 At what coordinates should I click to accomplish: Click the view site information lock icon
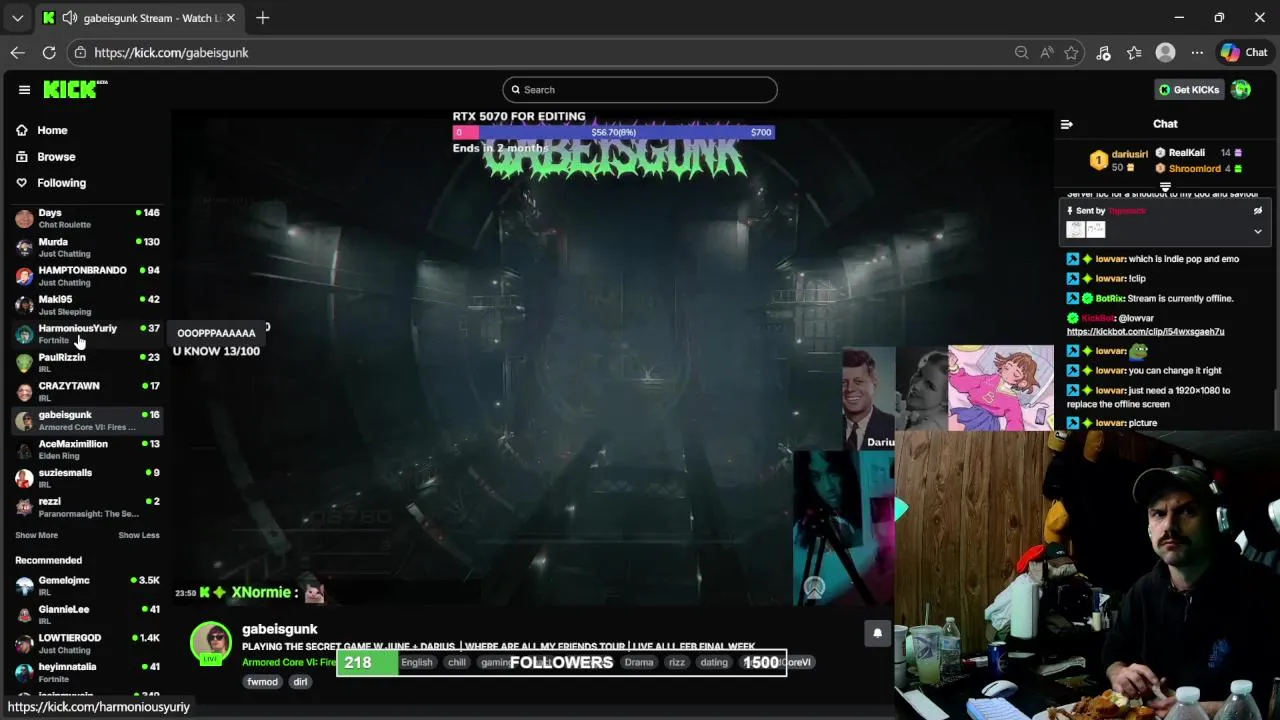tap(81, 52)
